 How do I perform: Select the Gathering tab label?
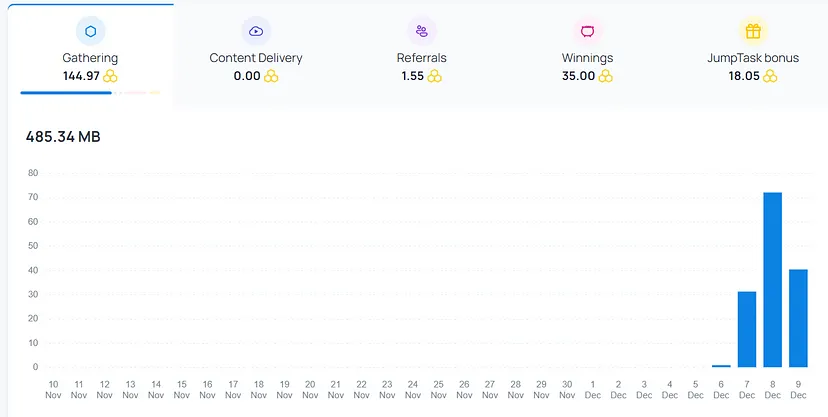(x=90, y=58)
